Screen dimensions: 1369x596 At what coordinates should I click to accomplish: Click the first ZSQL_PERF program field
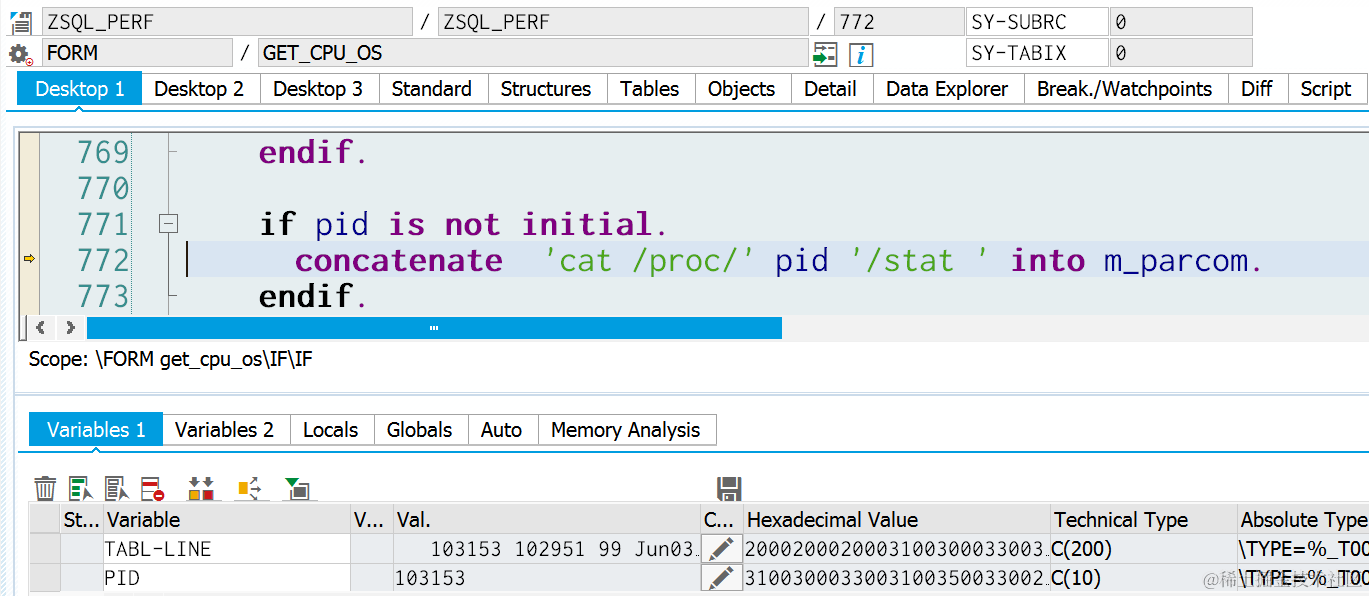(227, 22)
